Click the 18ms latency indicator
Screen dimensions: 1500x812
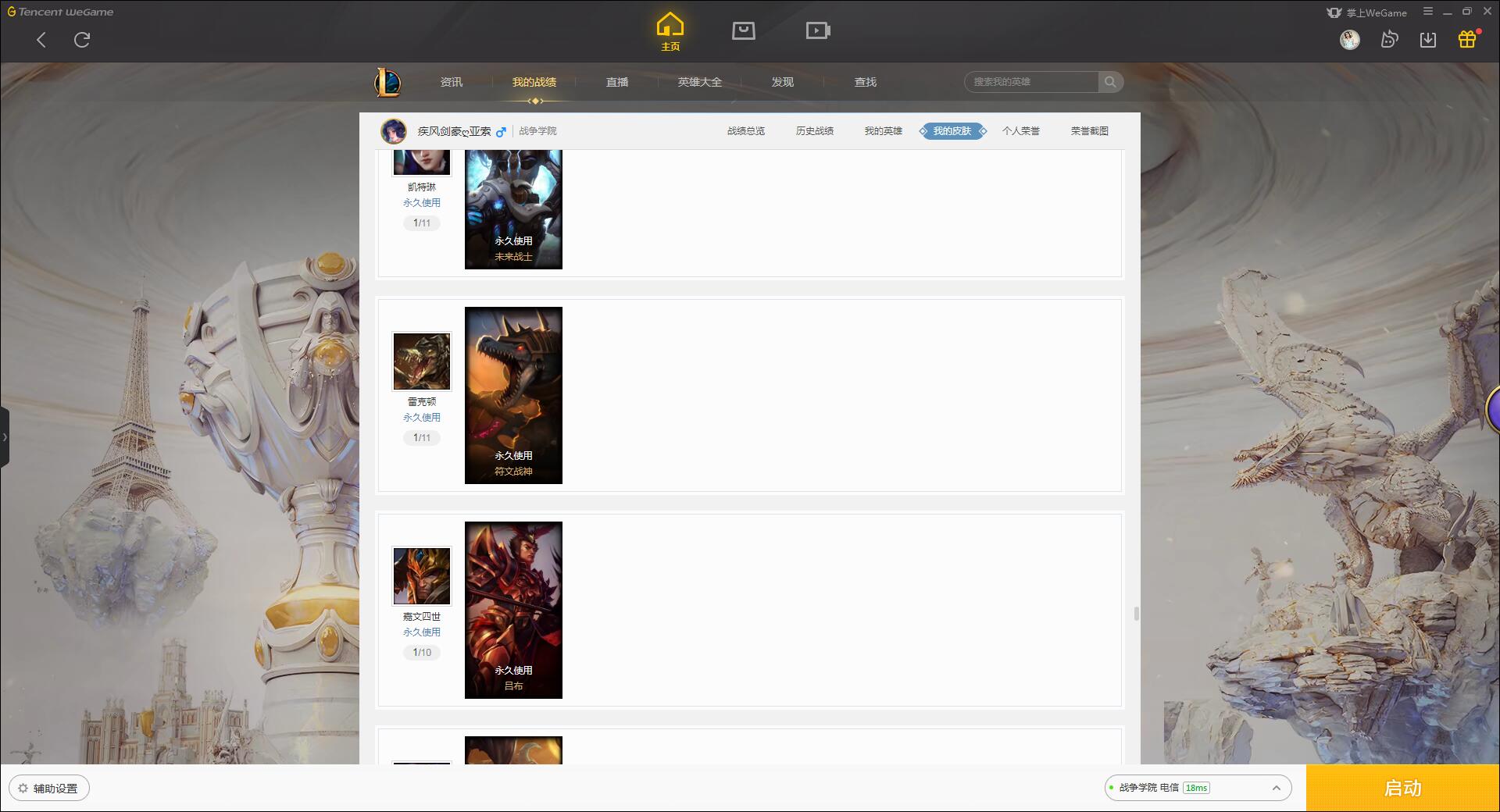pyautogui.click(x=1196, y=788)
